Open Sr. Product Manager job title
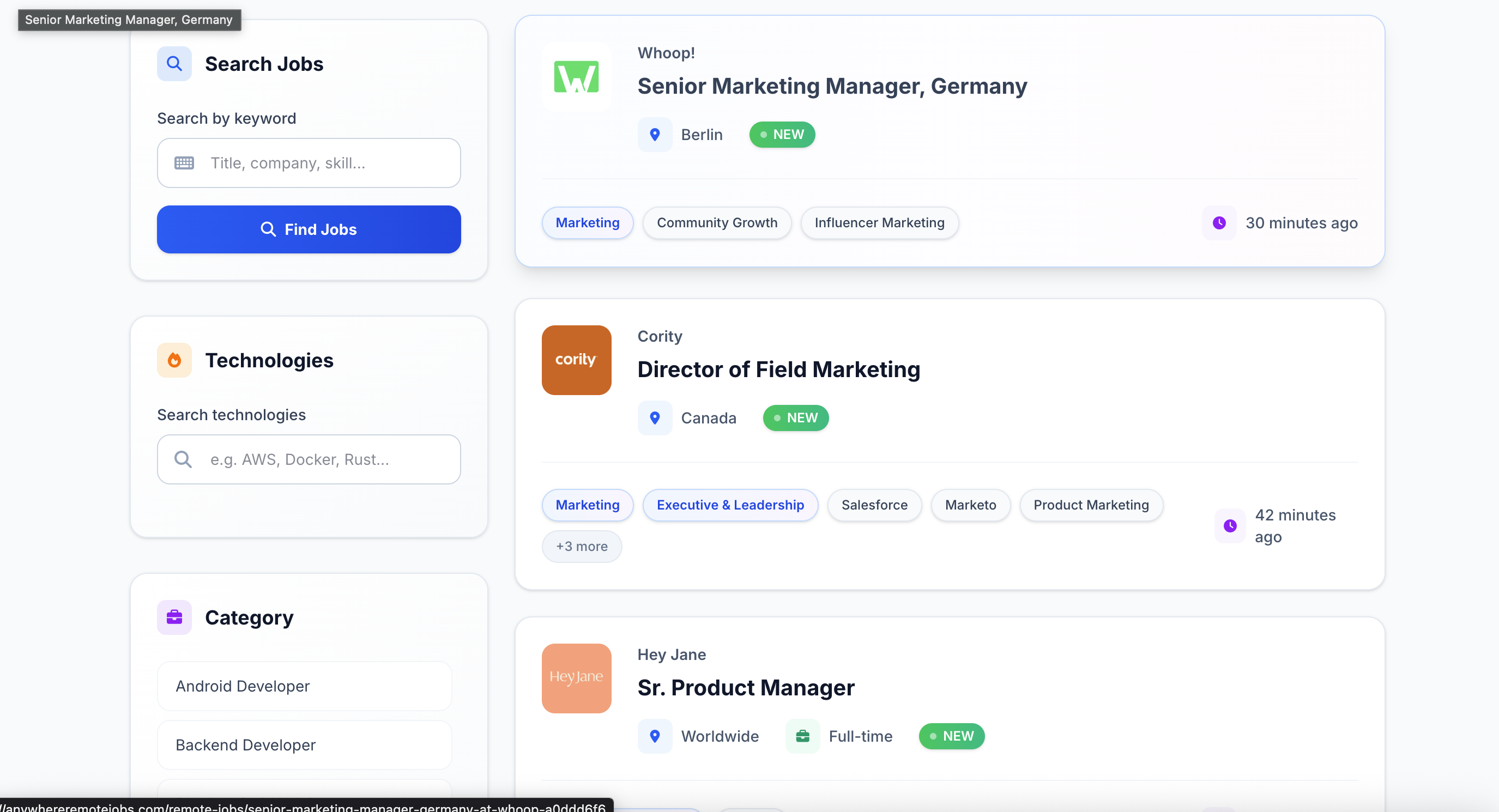Image resolution: width=1499 pixels, height=812 pixels. (746, 688)
